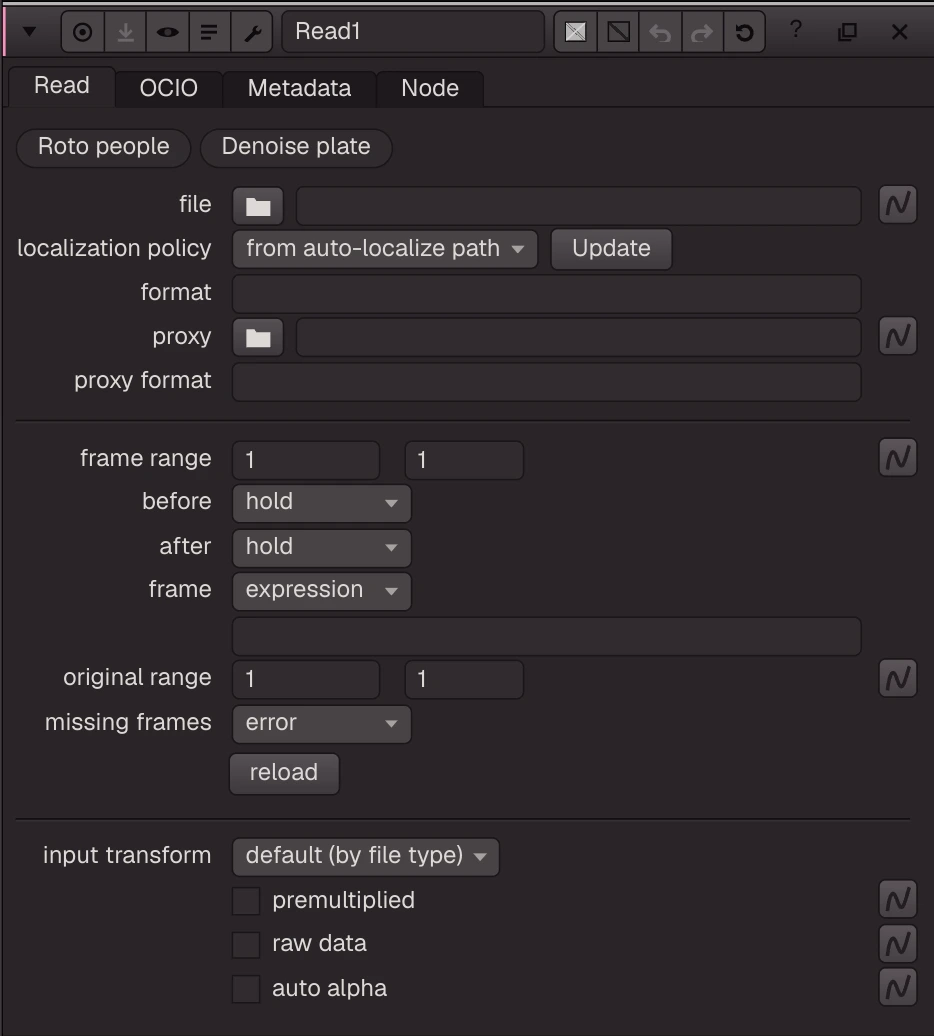
Task: Edit the node name field Read1
Action: pyautogui.click(x=413, y=31)
